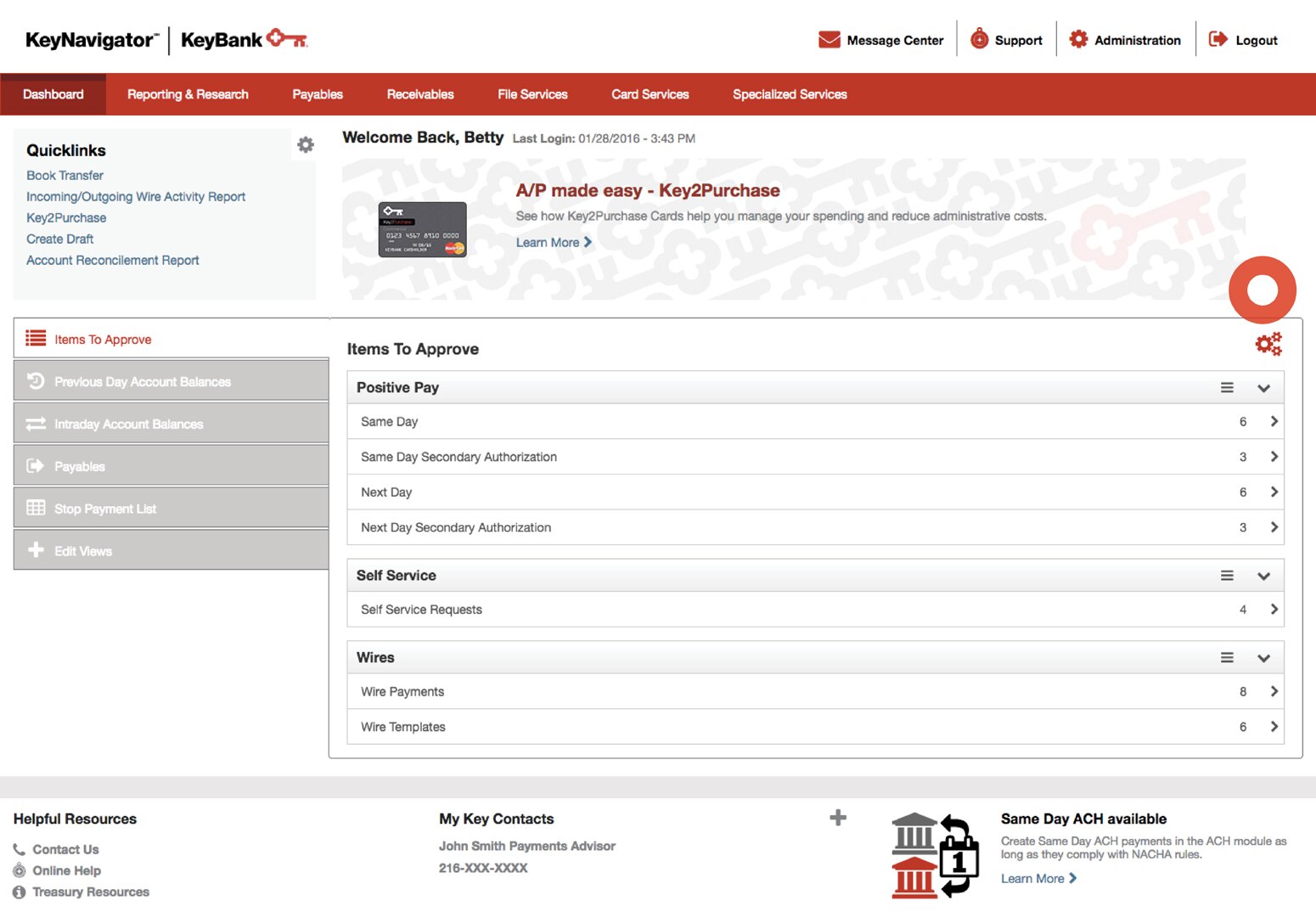Collapse the Positive Pay section chevron
The width and height of the screenshot is (1316, 923).
click(x=1263, y=388)
